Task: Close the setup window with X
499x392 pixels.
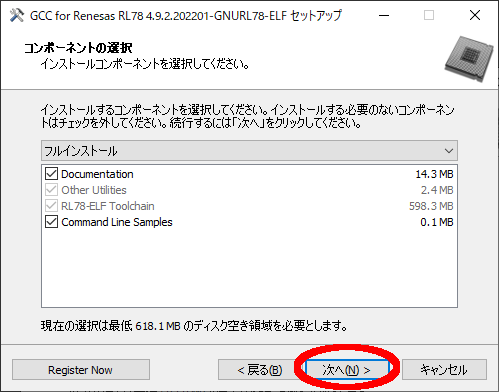Action: click(x=475, y=15)
